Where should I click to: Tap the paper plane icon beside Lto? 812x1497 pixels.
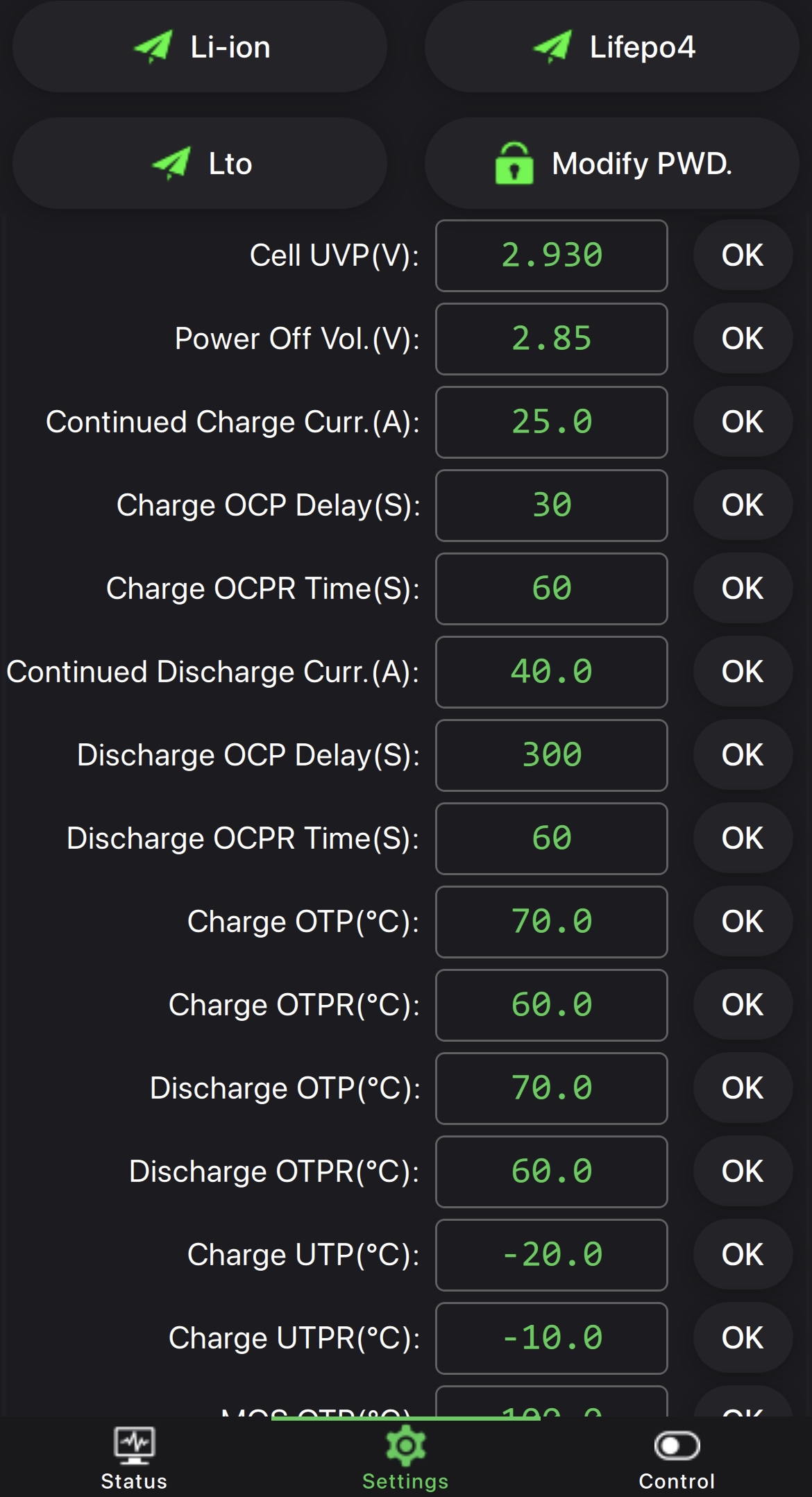[x=171, y=164]
